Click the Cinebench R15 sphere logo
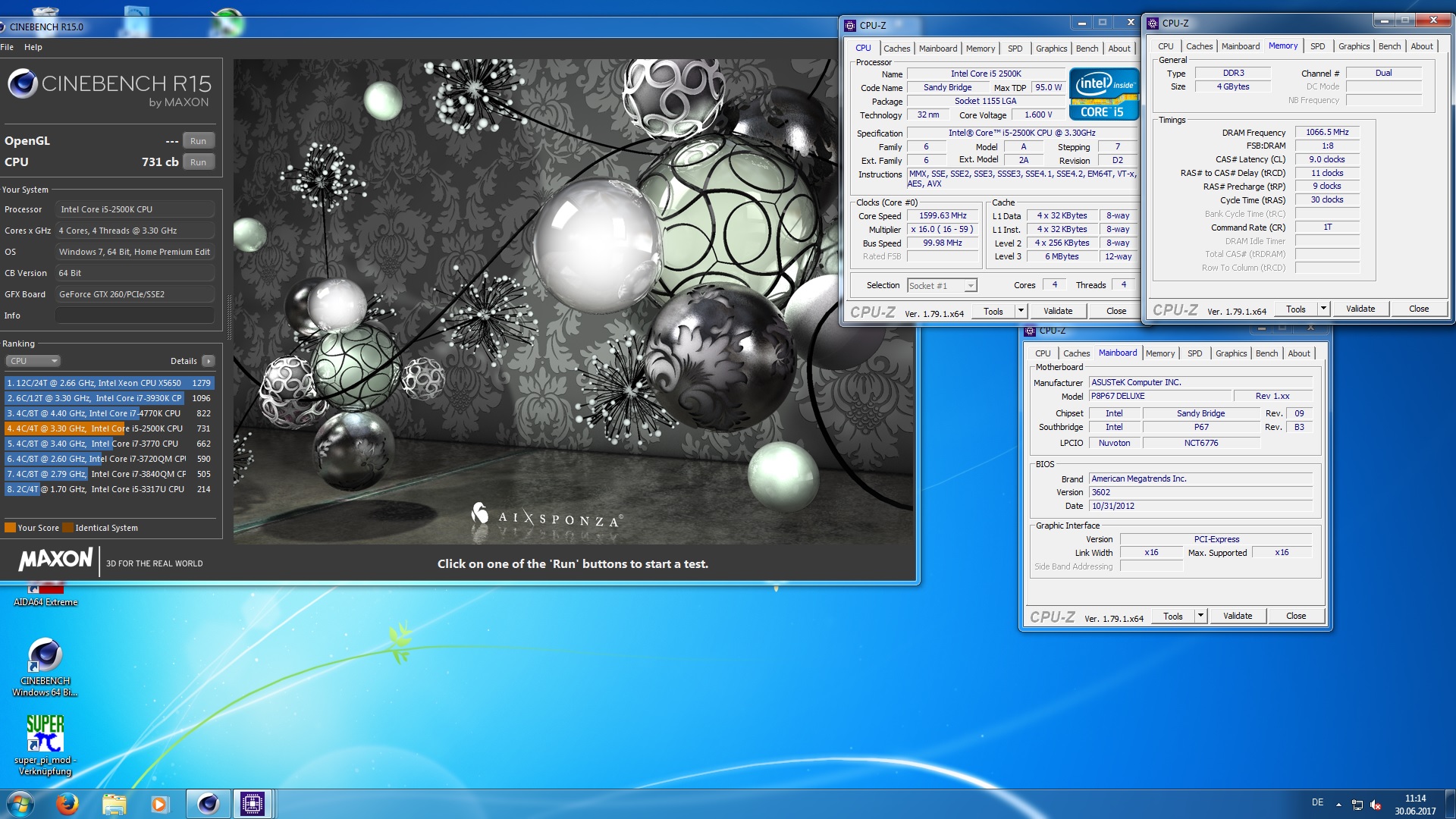 (x=23, y=83)
